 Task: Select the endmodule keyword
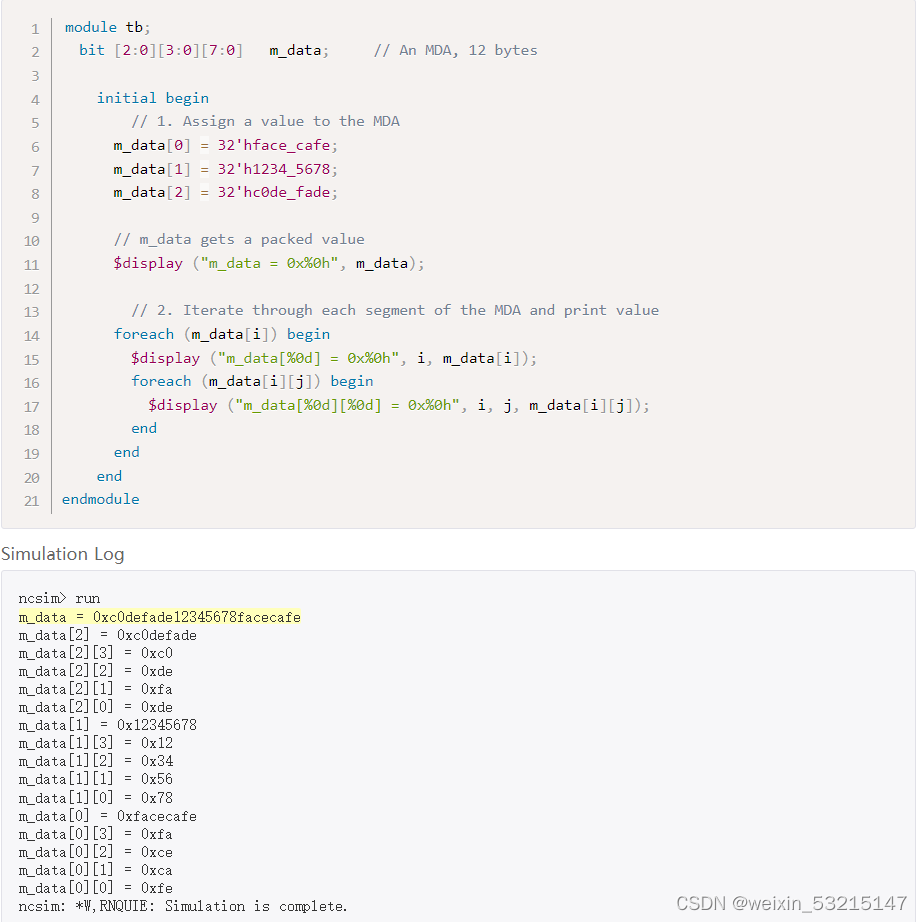(100, 498)
